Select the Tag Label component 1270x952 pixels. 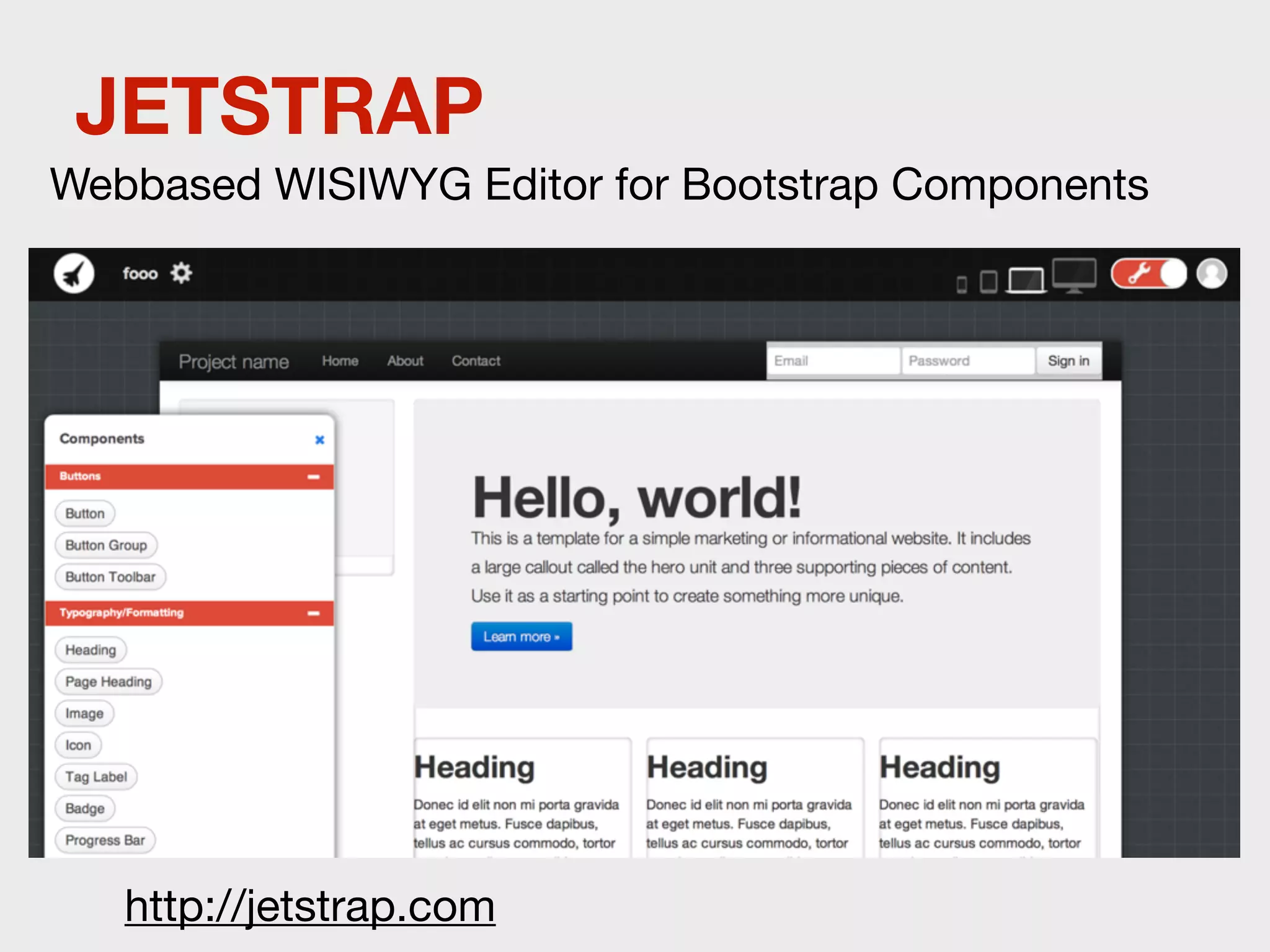pos(96,776)
